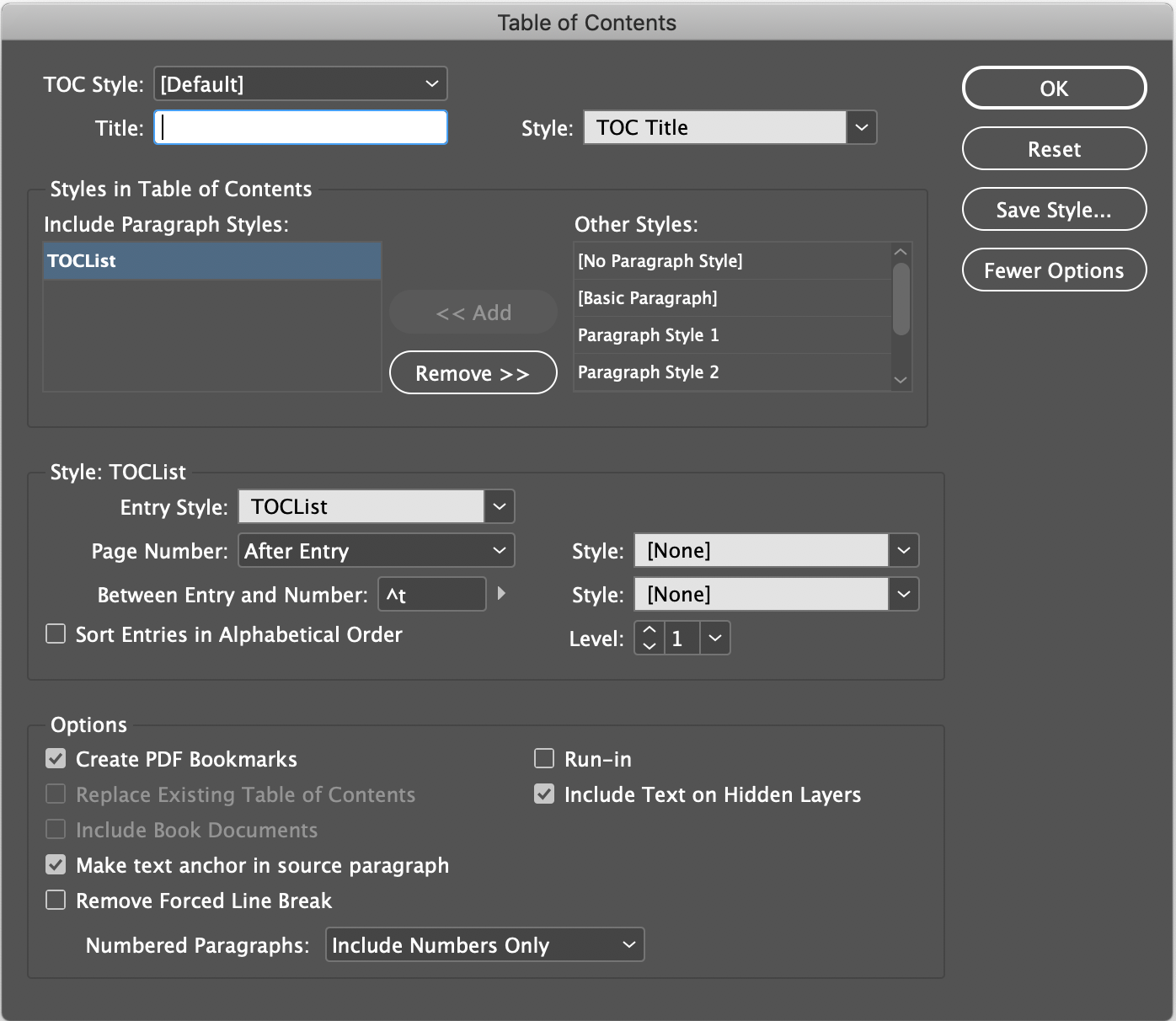Enable the Run-in checkbox
The image size is (1176, 1021).
544,759
